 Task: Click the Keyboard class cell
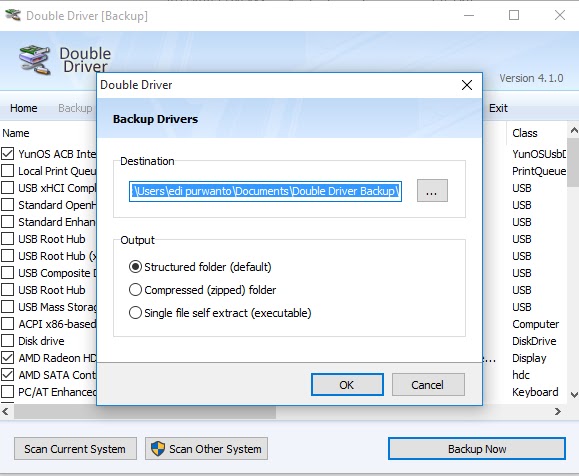[x=535, y=392]
